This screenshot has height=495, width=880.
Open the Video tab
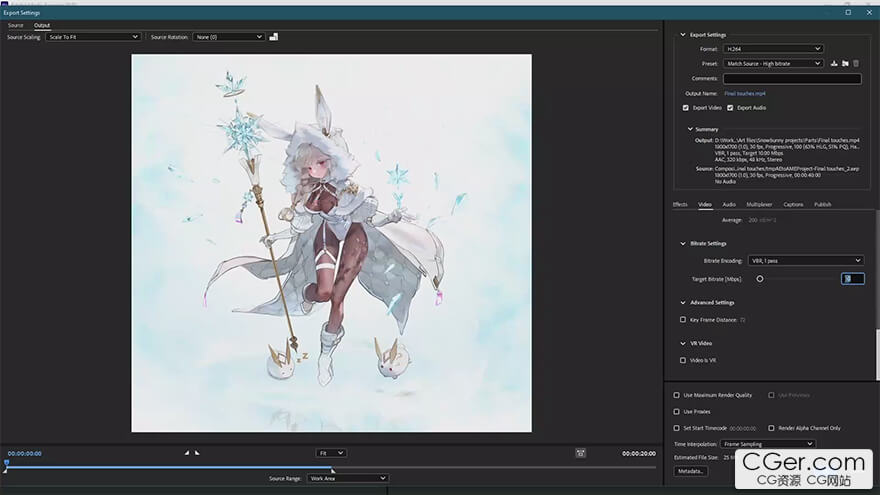tap(705, 204)
